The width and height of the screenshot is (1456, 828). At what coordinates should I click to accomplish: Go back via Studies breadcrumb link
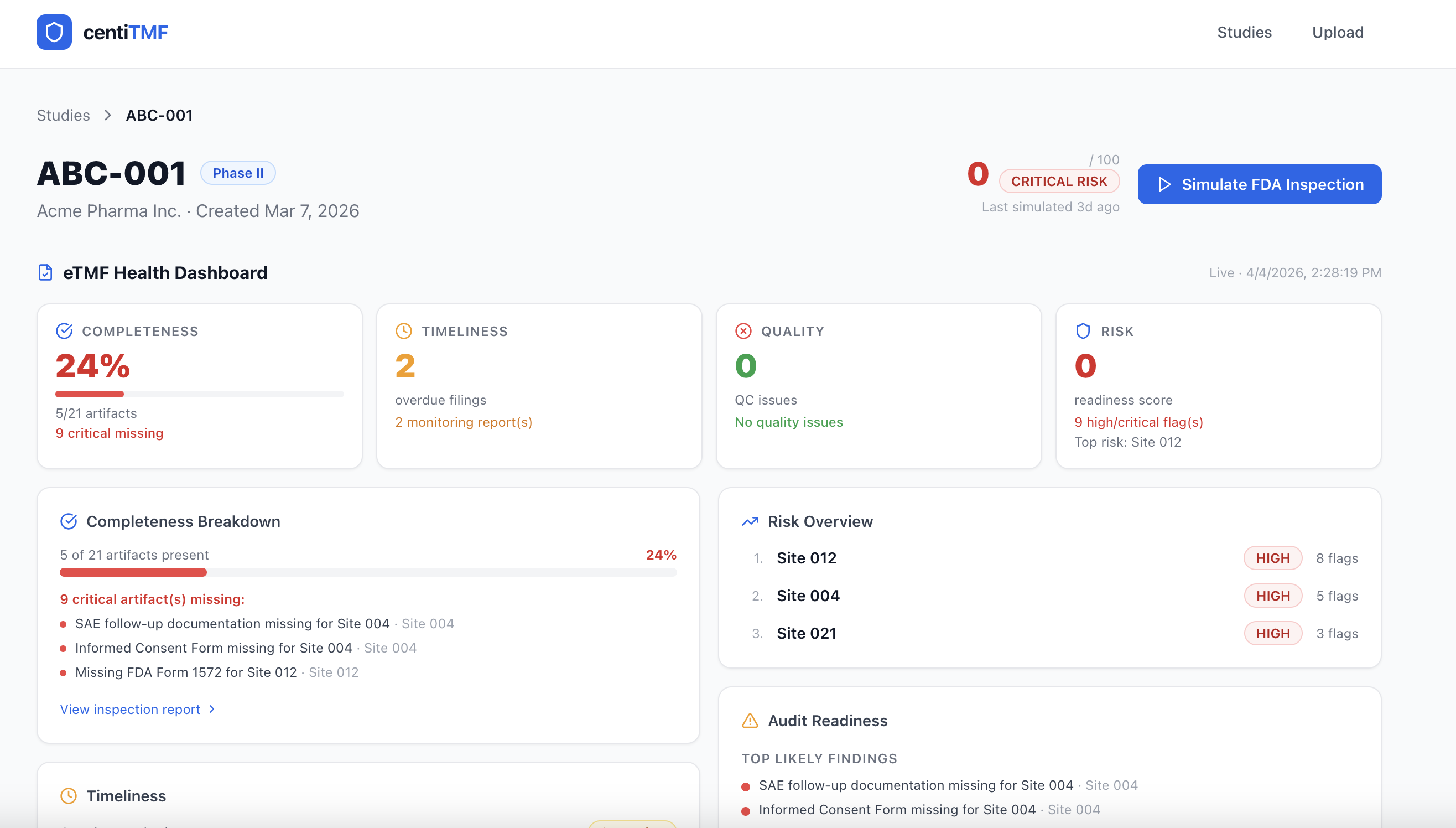click(x=63, y=116)
